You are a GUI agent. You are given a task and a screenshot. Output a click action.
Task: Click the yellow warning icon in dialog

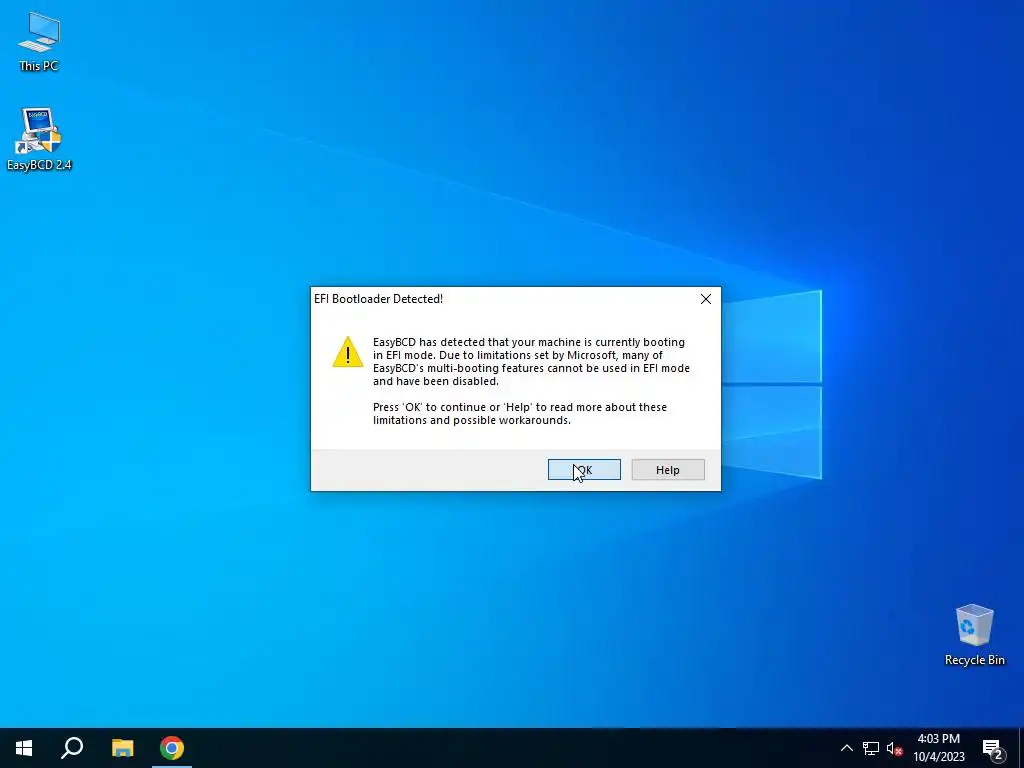(x=347, y=352)
